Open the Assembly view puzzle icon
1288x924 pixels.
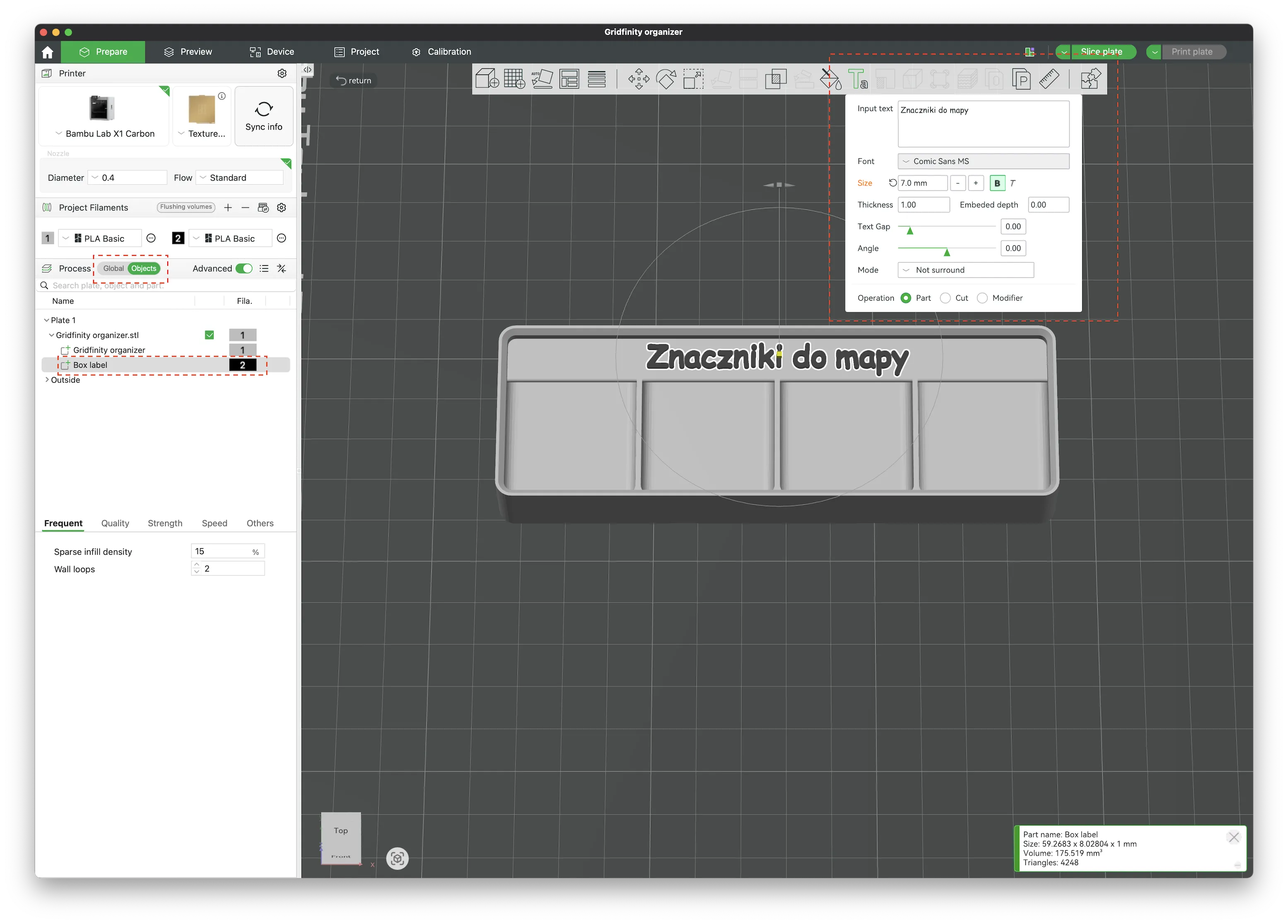tap(1090, 78)
